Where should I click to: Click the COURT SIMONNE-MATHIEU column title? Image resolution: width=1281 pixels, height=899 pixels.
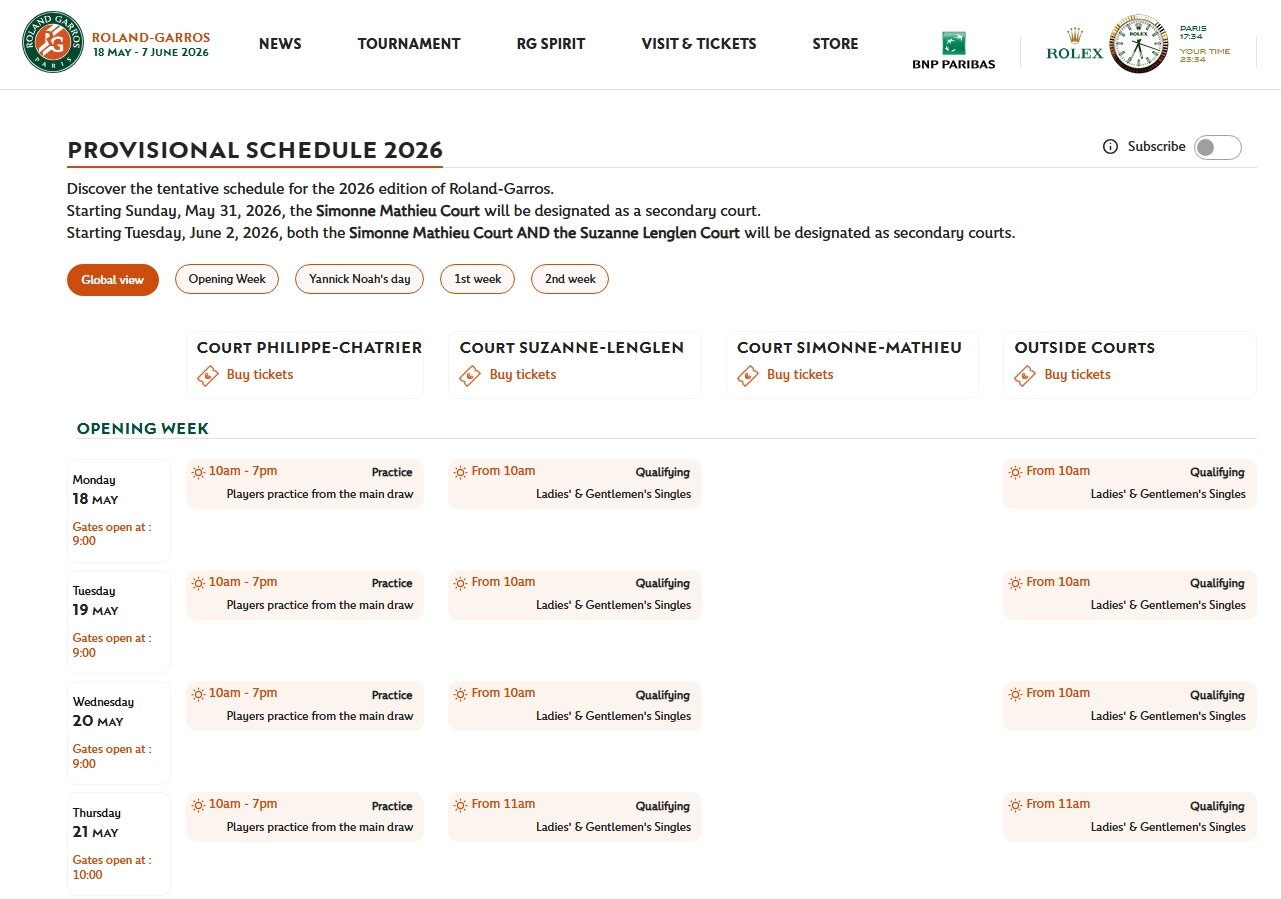click(x=849, y=348)
